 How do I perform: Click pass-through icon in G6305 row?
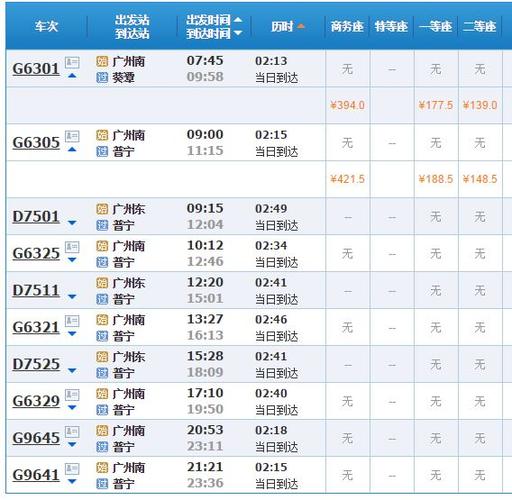(102, 152)
